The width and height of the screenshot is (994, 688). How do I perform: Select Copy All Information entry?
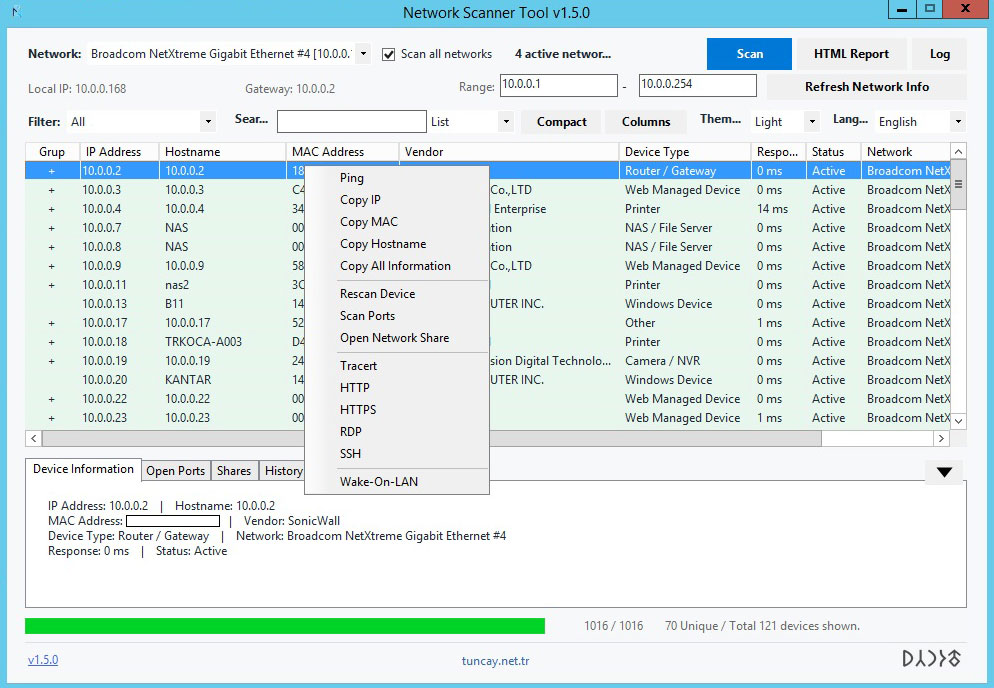coord(397,266)
